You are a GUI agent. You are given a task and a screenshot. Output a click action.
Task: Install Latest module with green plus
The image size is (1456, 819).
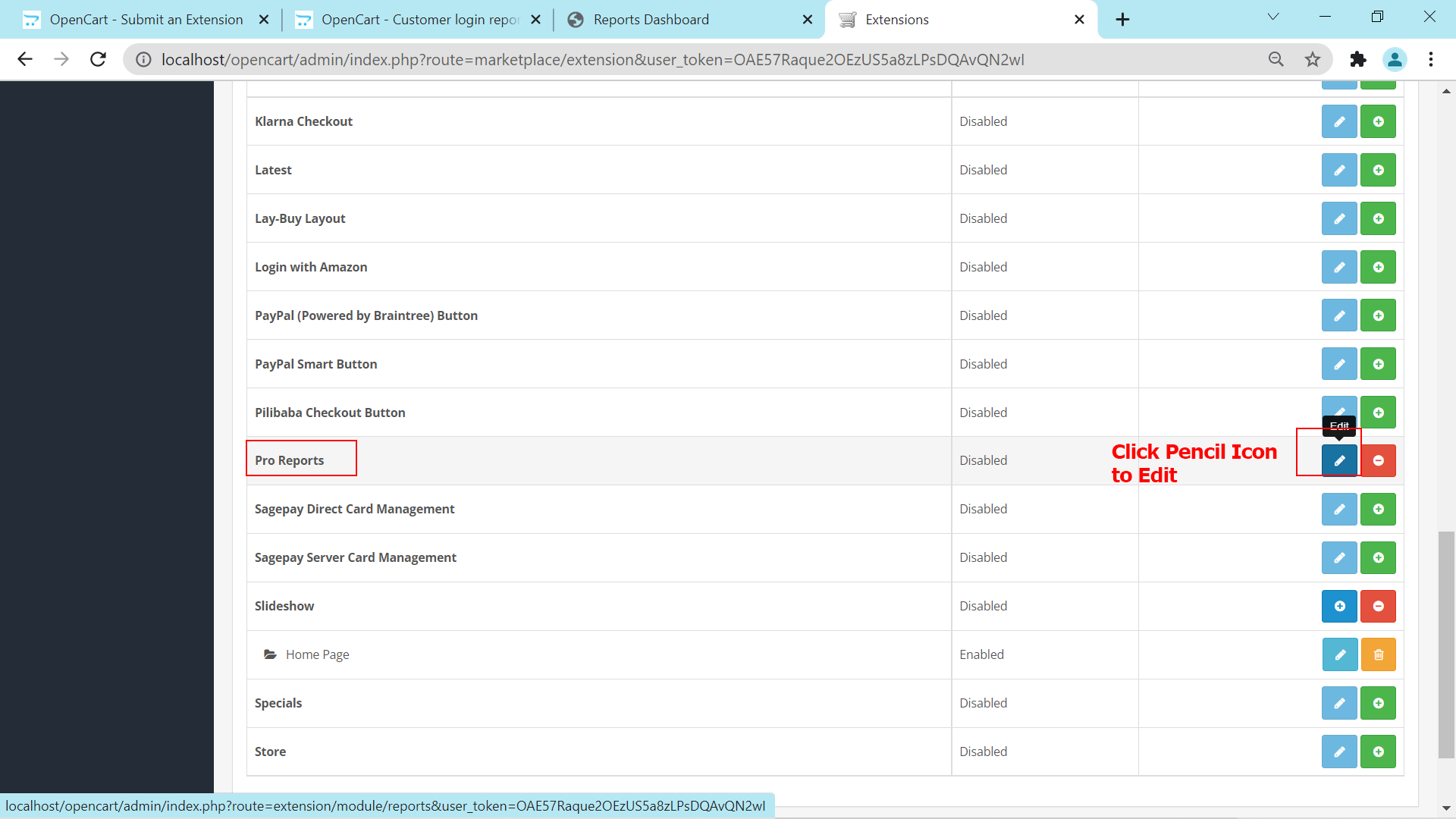click(x=1378, y=170)
